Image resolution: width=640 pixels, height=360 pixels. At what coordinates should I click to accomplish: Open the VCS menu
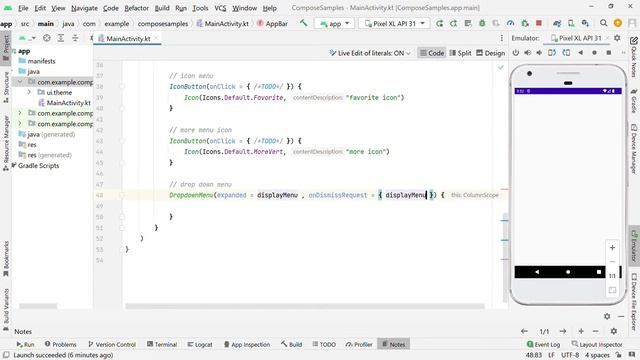[x=220, y=8]
